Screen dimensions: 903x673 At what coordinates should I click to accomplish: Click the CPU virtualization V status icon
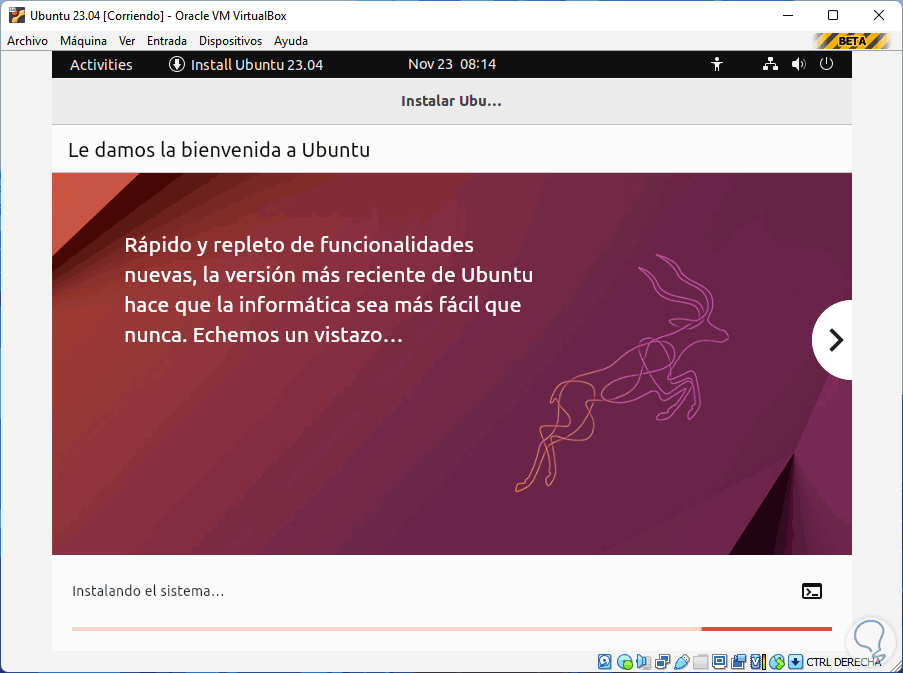758,661
